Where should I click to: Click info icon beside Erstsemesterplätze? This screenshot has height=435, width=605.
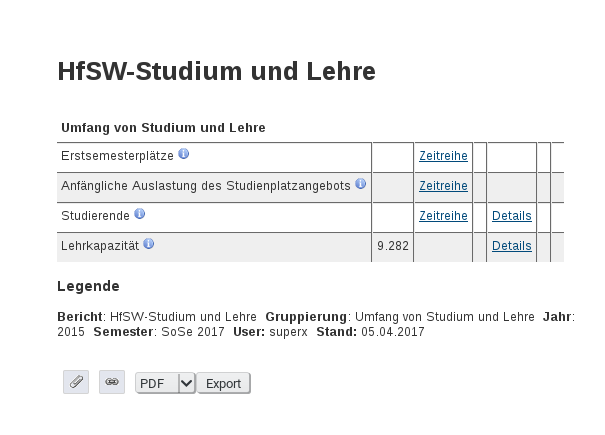(184, 154)
